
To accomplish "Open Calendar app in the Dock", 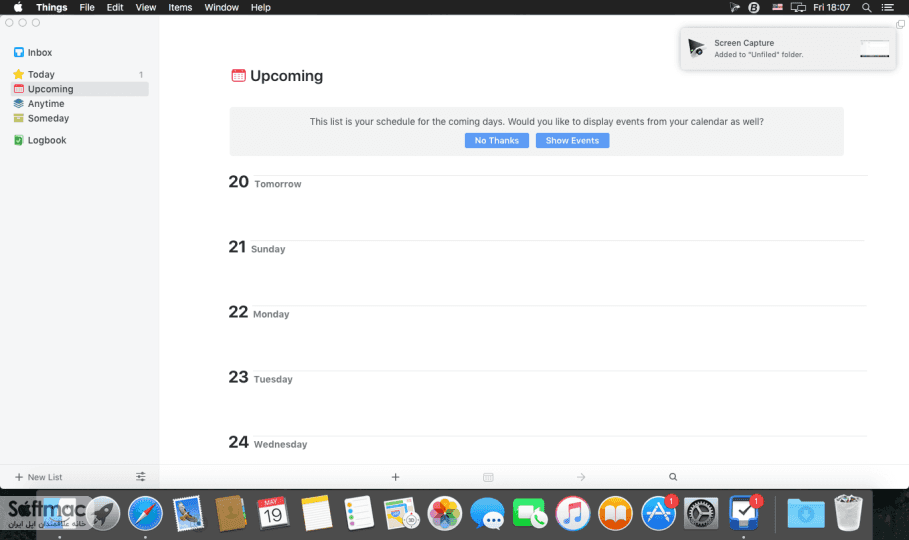I will pos(273,513).
